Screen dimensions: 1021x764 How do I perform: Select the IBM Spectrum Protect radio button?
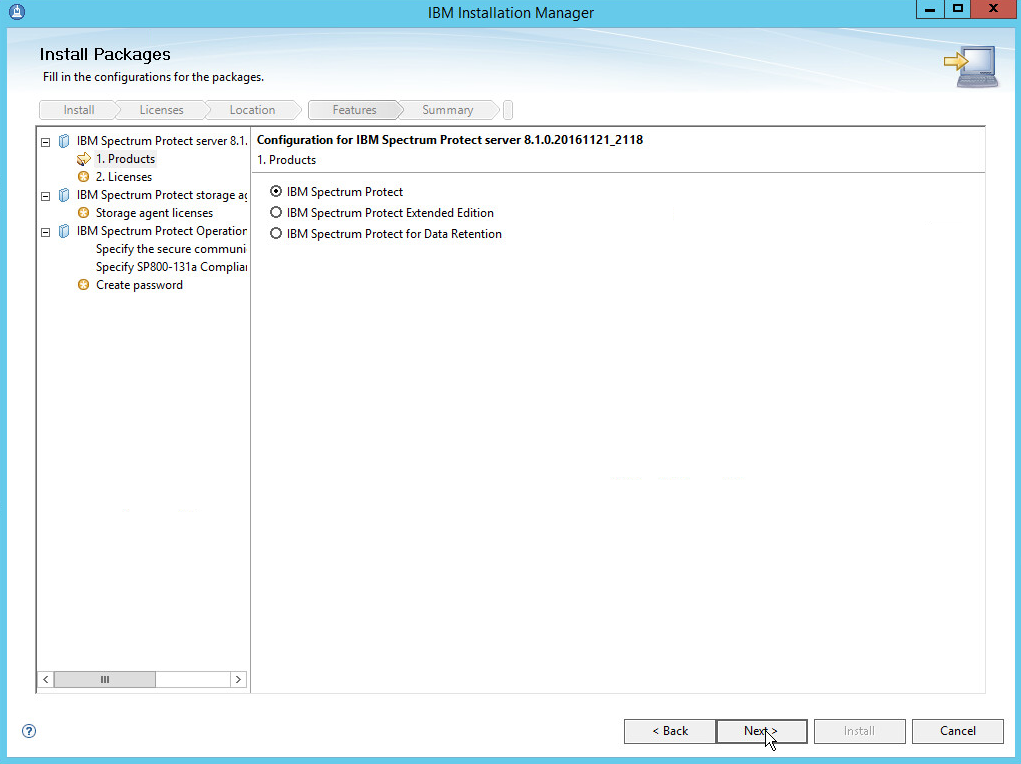277,192
